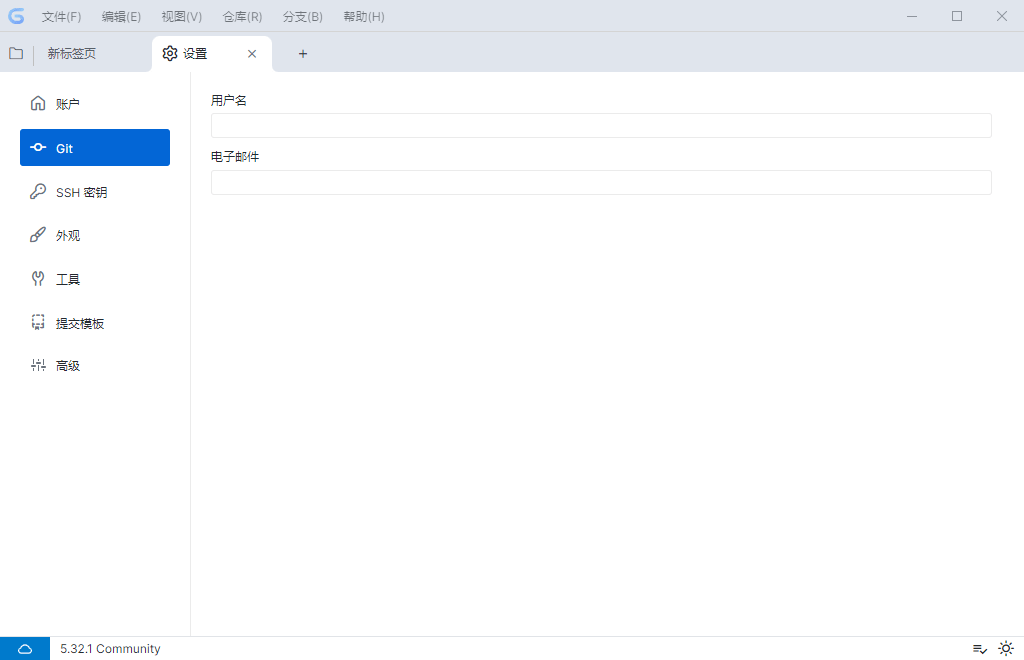Viewport: 1024px width, 660px height.
Task: Switch to the 外观 appearance settings
Action: tap(70, 235)
